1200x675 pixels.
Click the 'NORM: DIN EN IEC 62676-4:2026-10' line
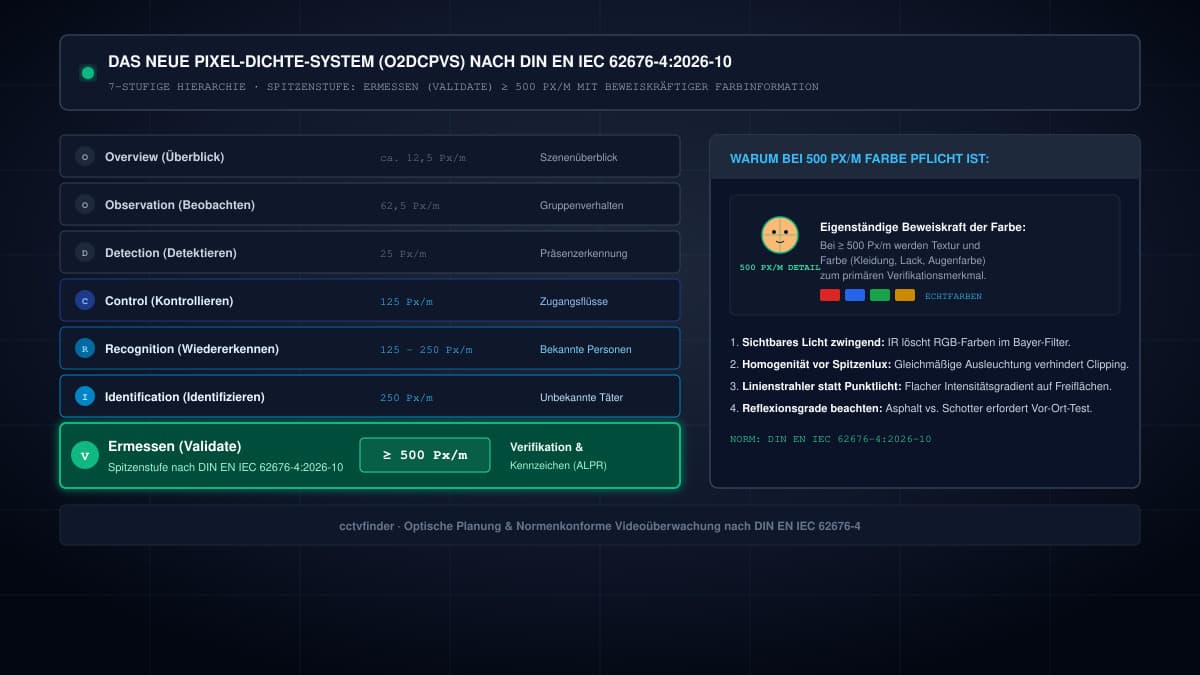point(830,439)
